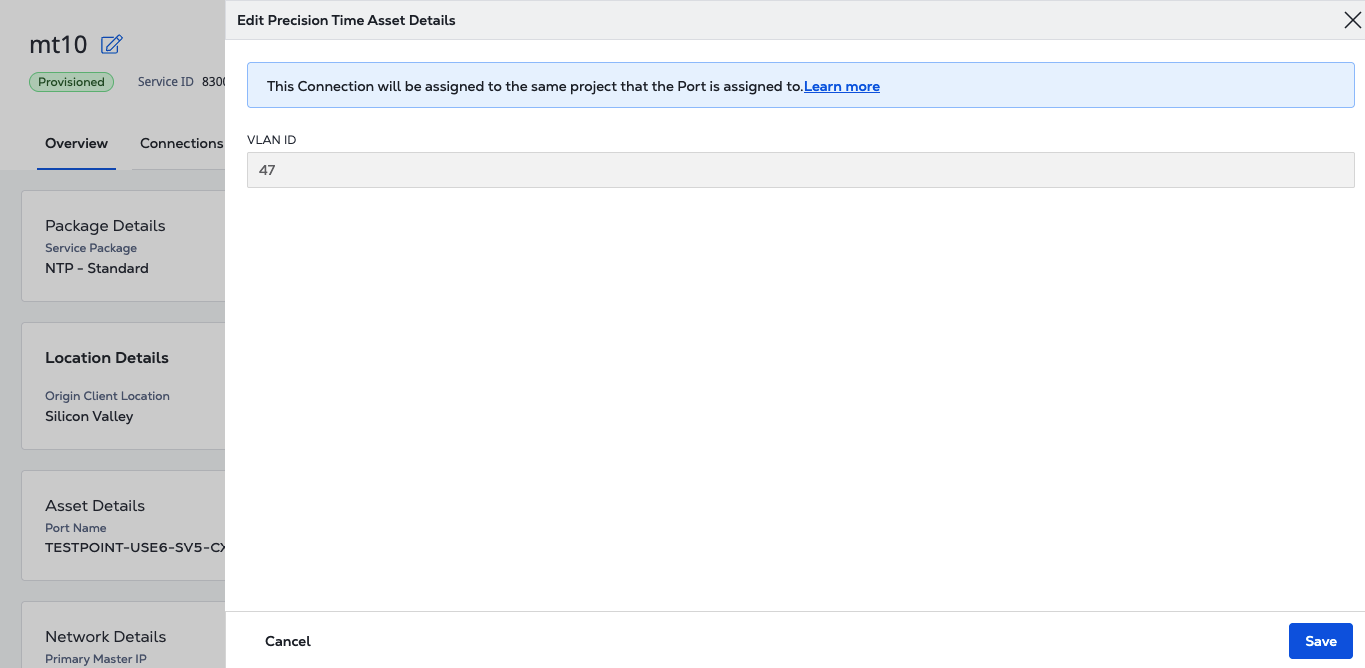
Task: Click the Edit Precision Time Asset Details title
Action: coord(346,20)
